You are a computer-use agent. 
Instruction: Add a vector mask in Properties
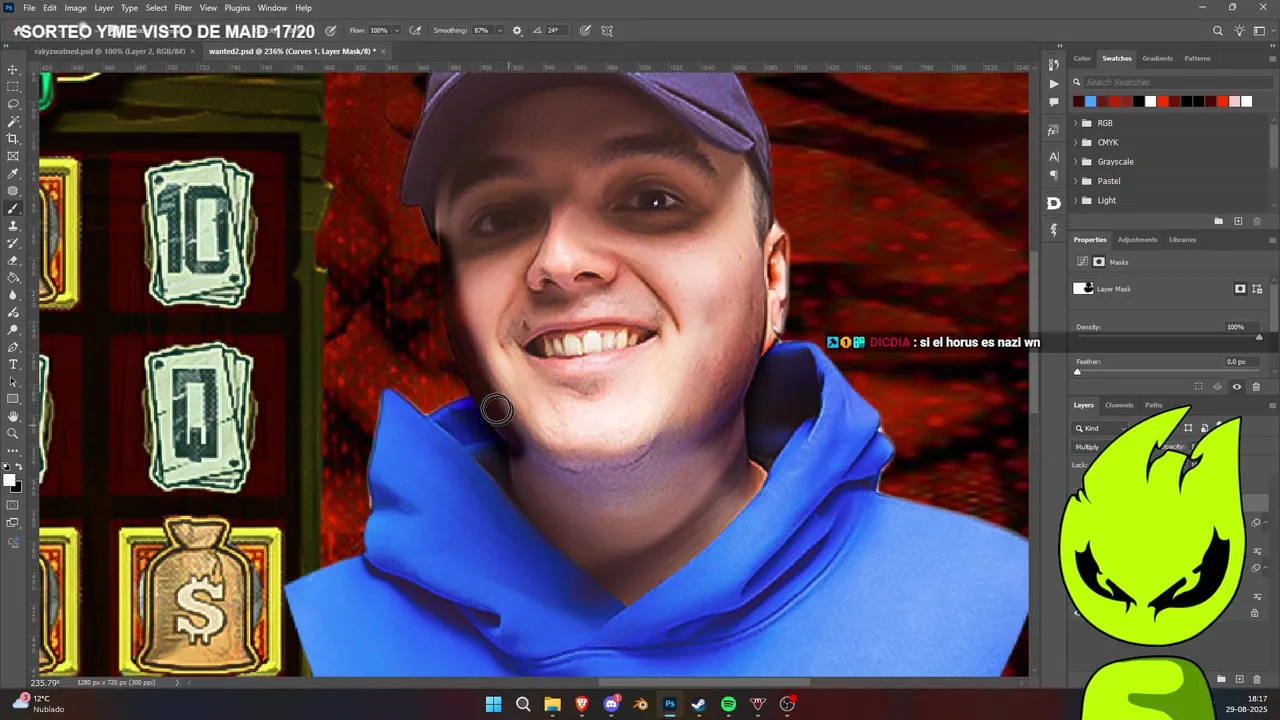[1257, 289]
